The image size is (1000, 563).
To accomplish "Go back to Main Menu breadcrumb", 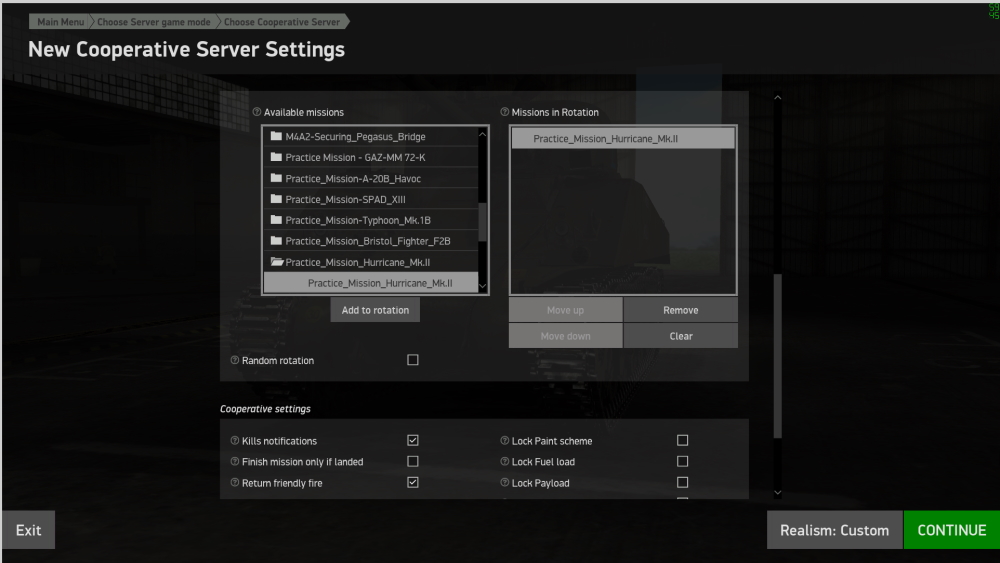I will [60, 22].
